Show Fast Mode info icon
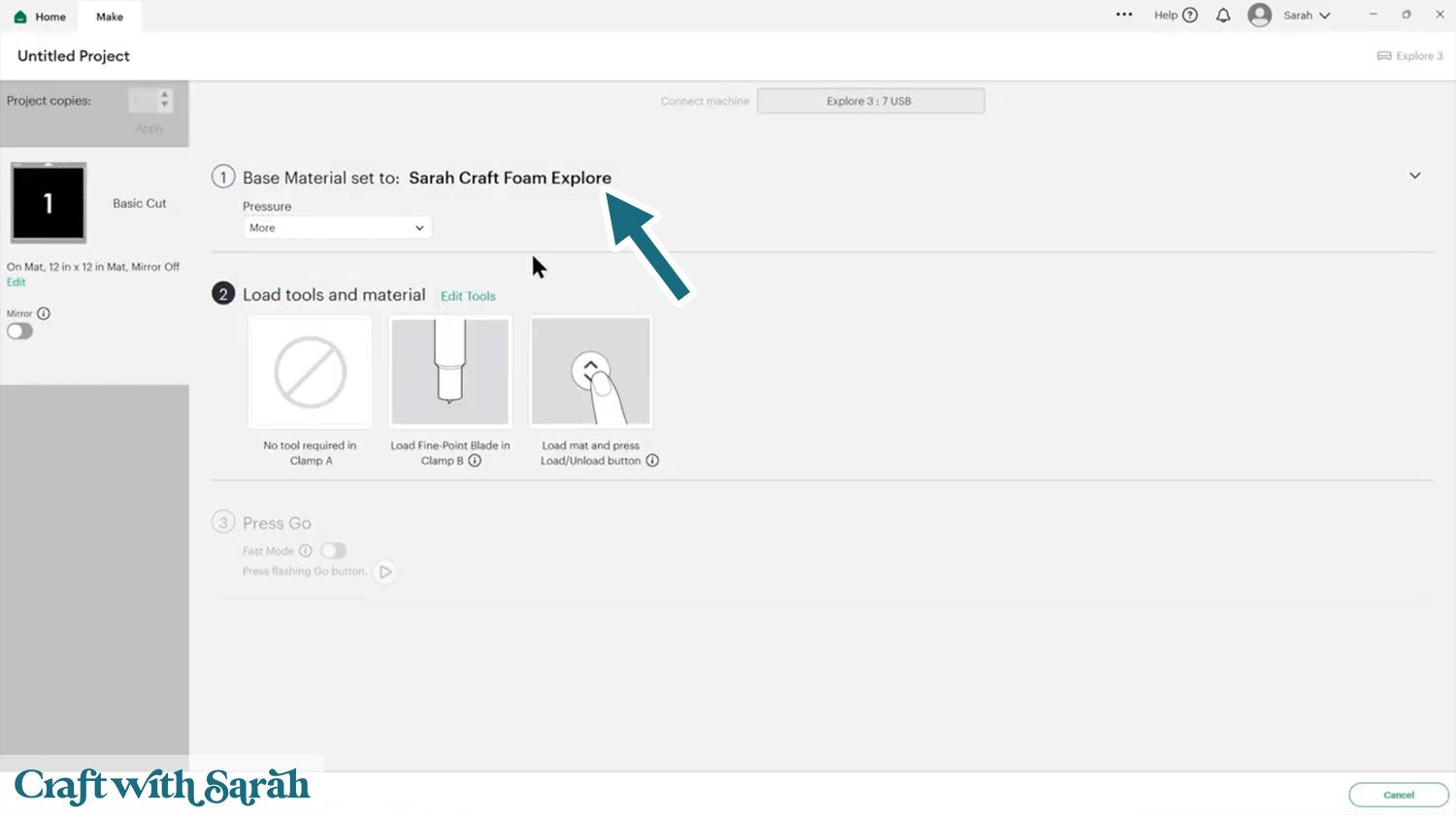Screen dimensions: 1456x815 tap(306, 550)
